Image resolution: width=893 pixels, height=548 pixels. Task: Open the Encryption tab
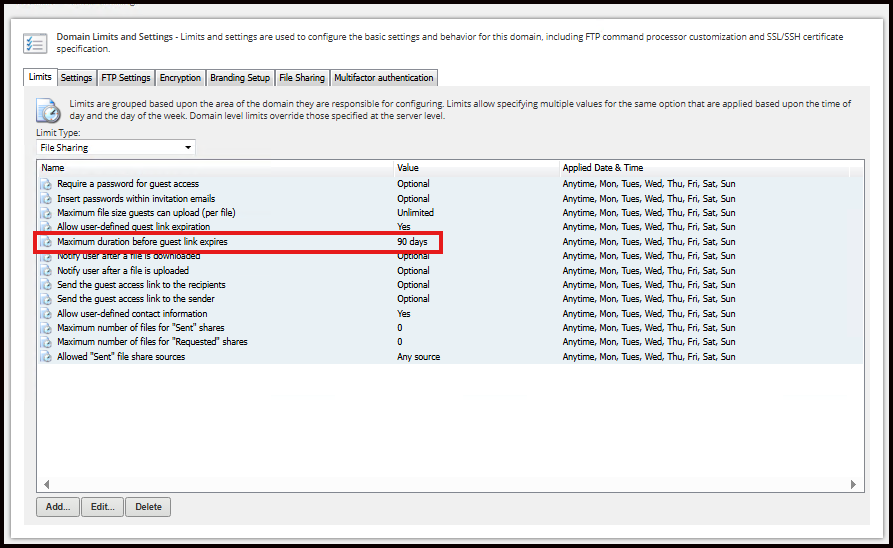[180, 77]
